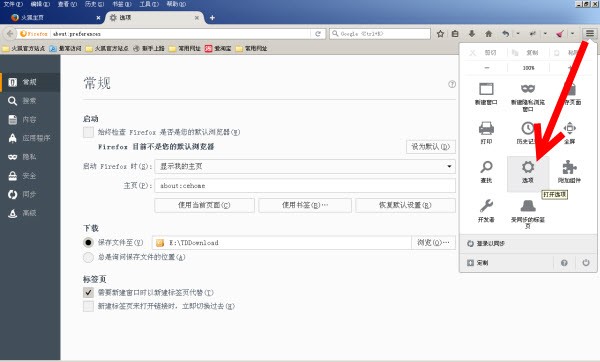Image resolution: width=600 pixels, height=362 pixels.
Task: Open the downloads arrow icon
Action: 472,34
